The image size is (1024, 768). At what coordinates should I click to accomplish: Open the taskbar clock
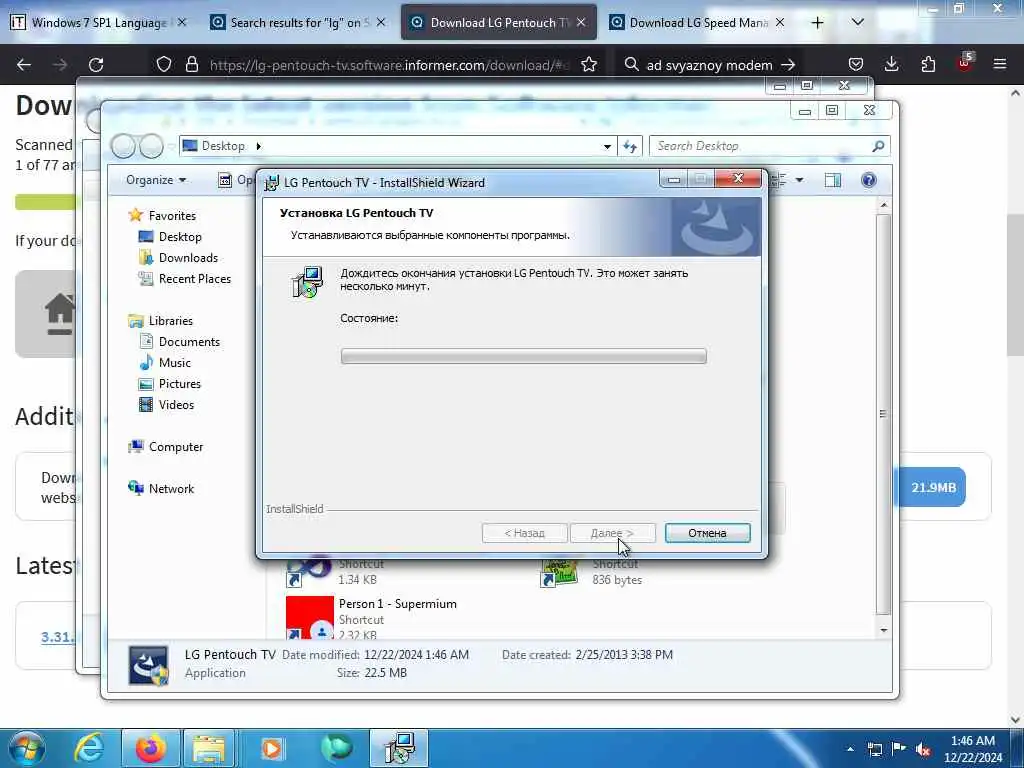tap(973, 749)
